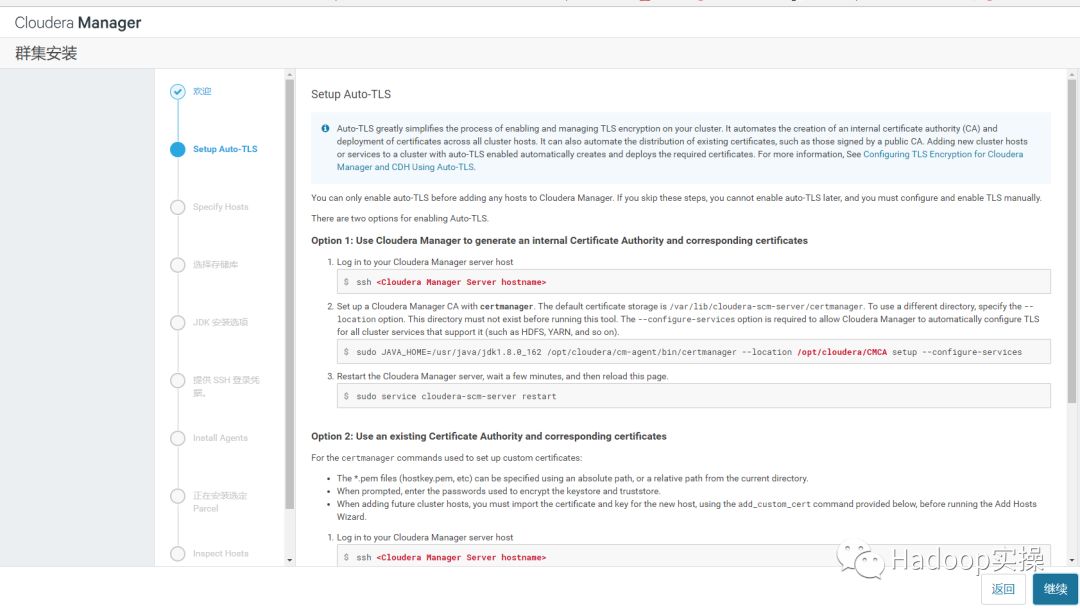Click the main content scrollbar thumb
Image resolution: width=1080 pixels, height=611 pixels.
coord(1071,241)
